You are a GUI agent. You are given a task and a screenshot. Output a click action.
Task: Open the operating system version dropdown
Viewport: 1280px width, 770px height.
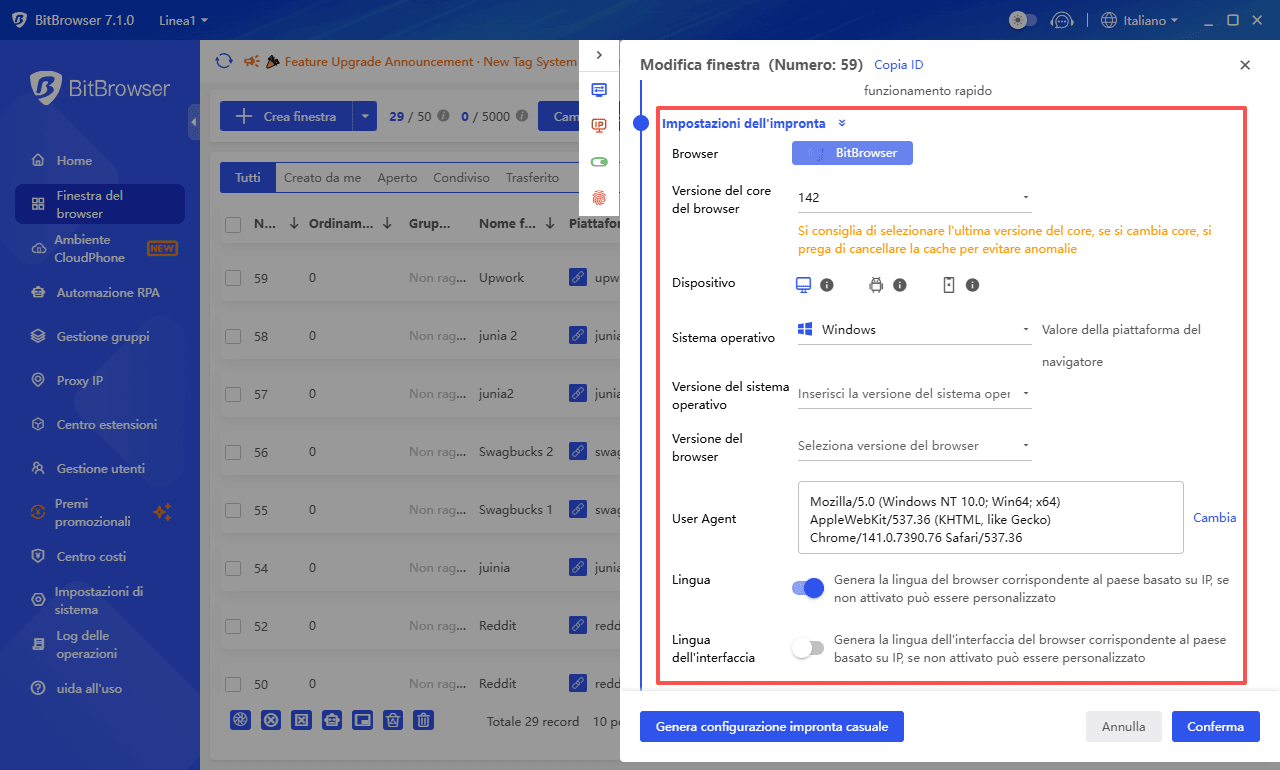pyautogui.click(x=914, y=394)
